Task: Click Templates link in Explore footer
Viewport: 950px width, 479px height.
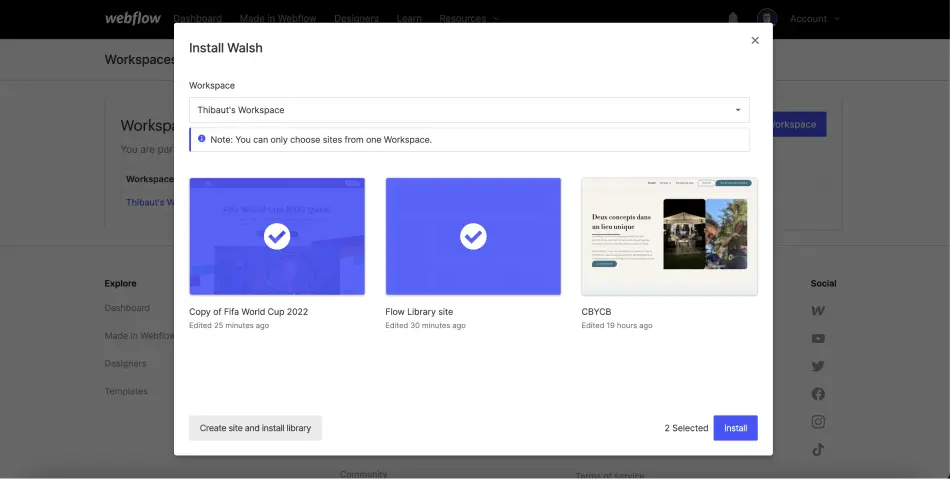Action: tap(126, 391)
